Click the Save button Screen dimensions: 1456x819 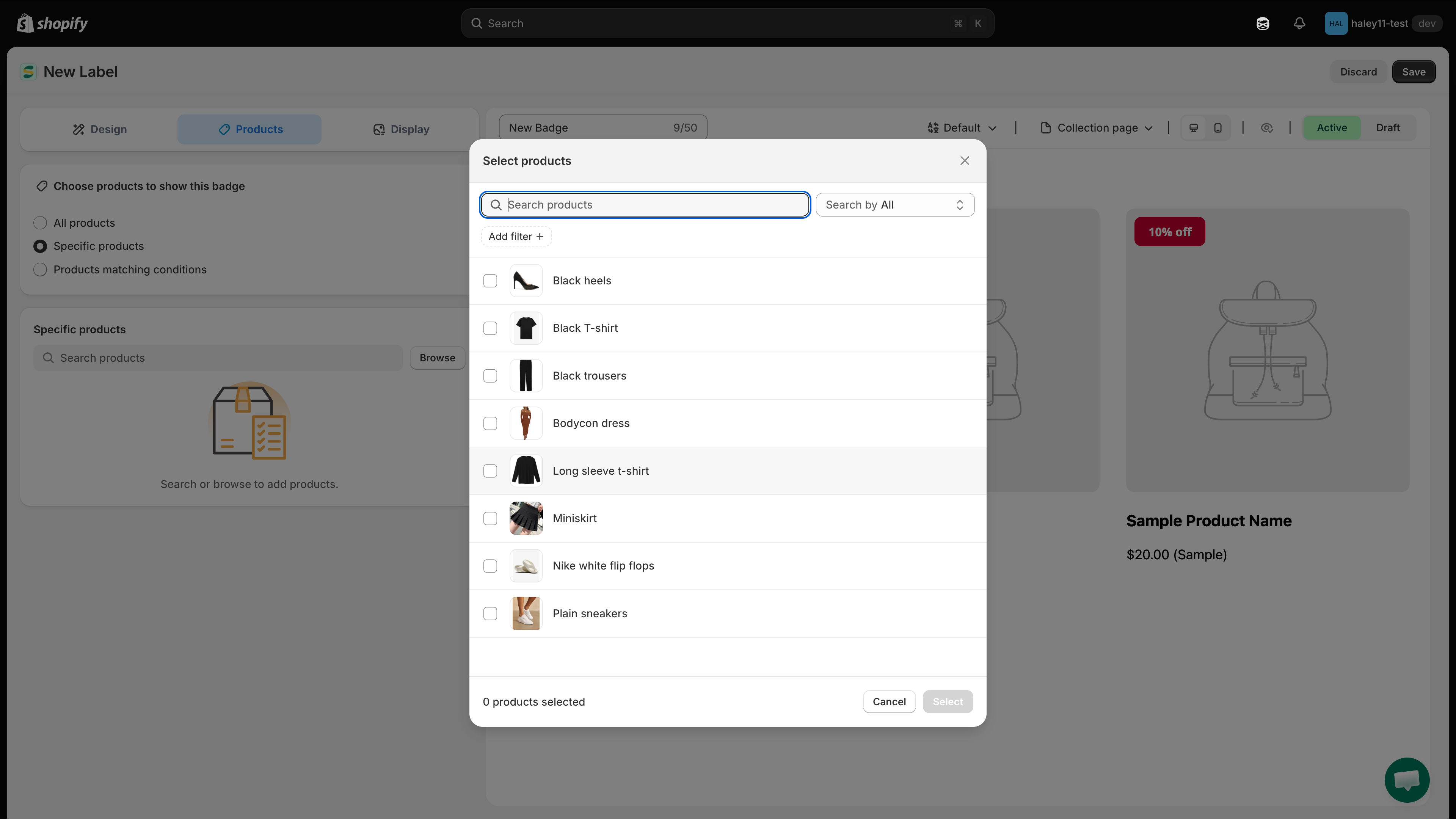pos(1414,72)
